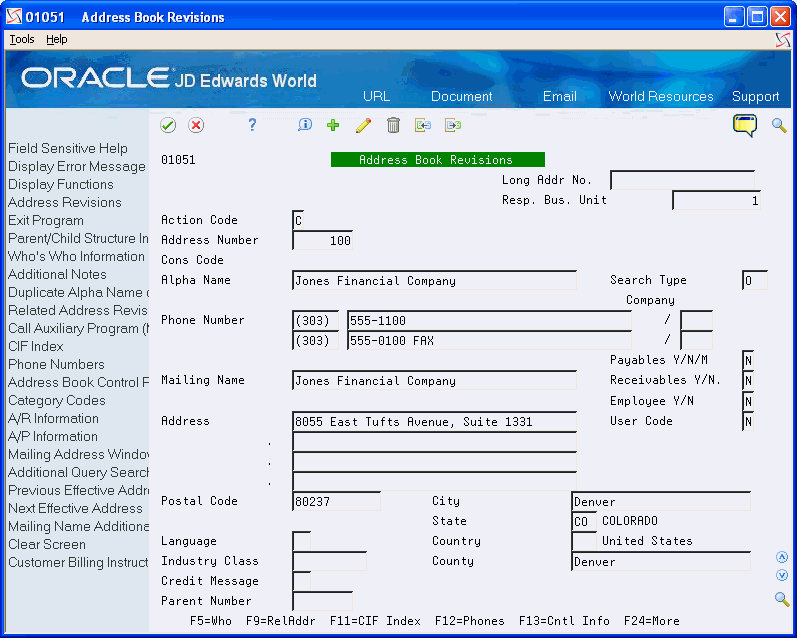Click the green plus Add icon
797x638 pixels.
coord(333,125)
